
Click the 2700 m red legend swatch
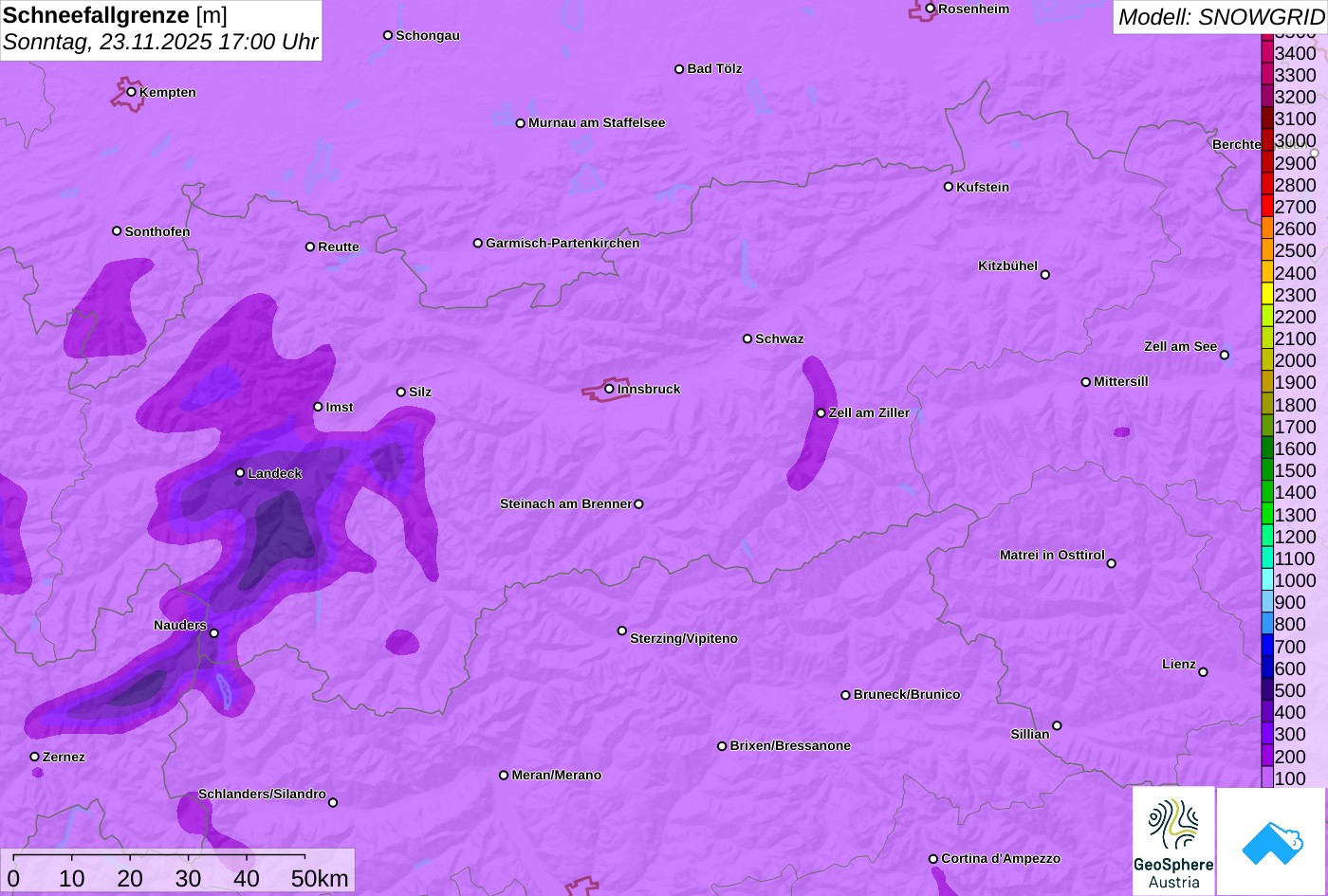coord(1267,206)
